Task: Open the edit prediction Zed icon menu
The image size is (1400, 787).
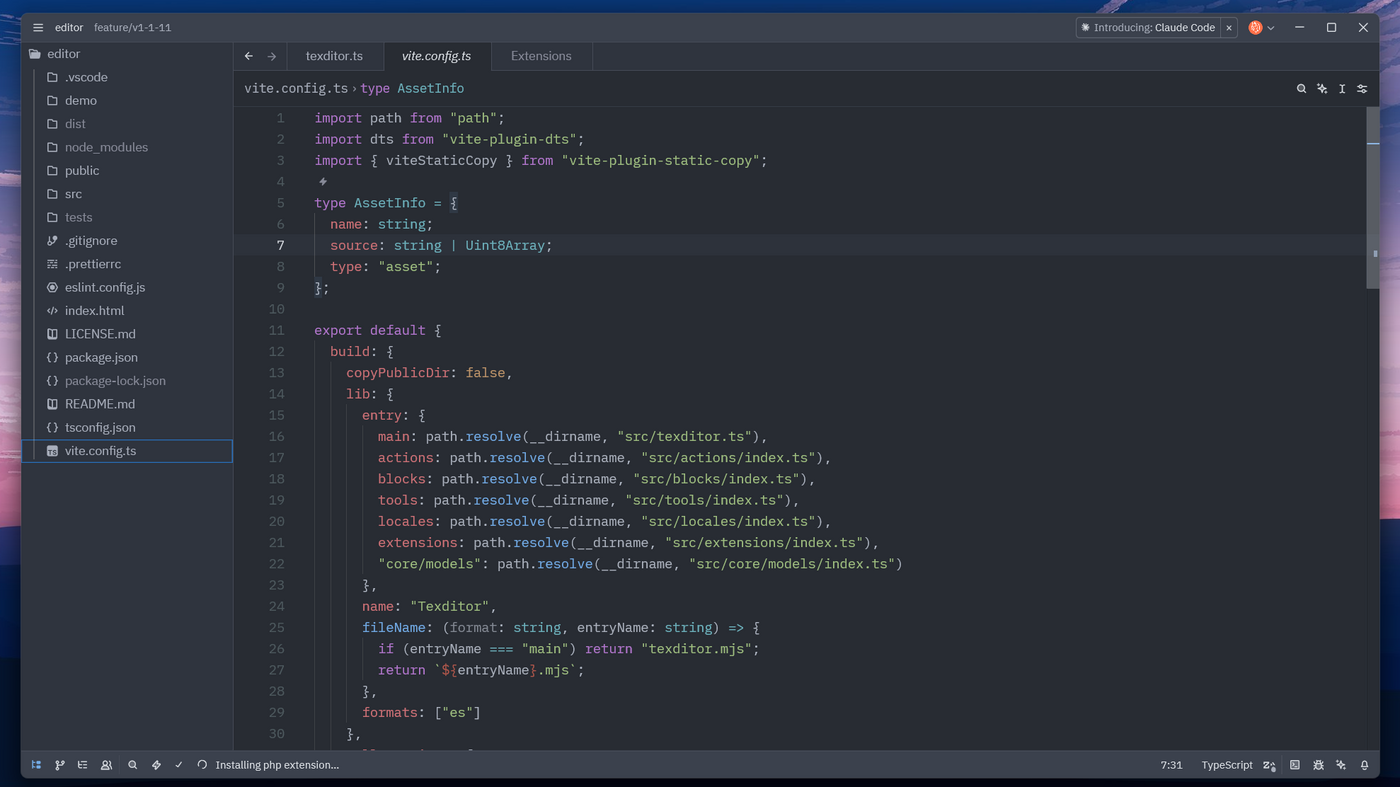Action: pos(1269,765)
